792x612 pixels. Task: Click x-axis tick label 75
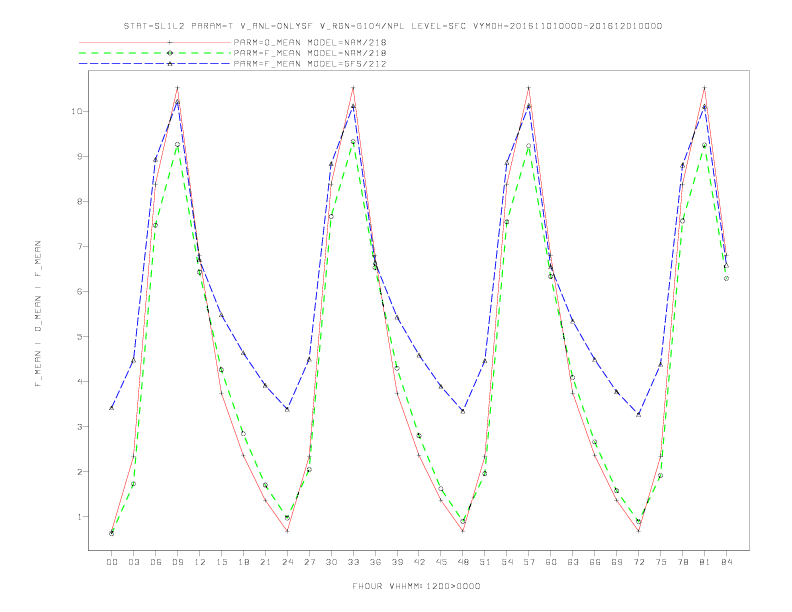tap(661, 562)
